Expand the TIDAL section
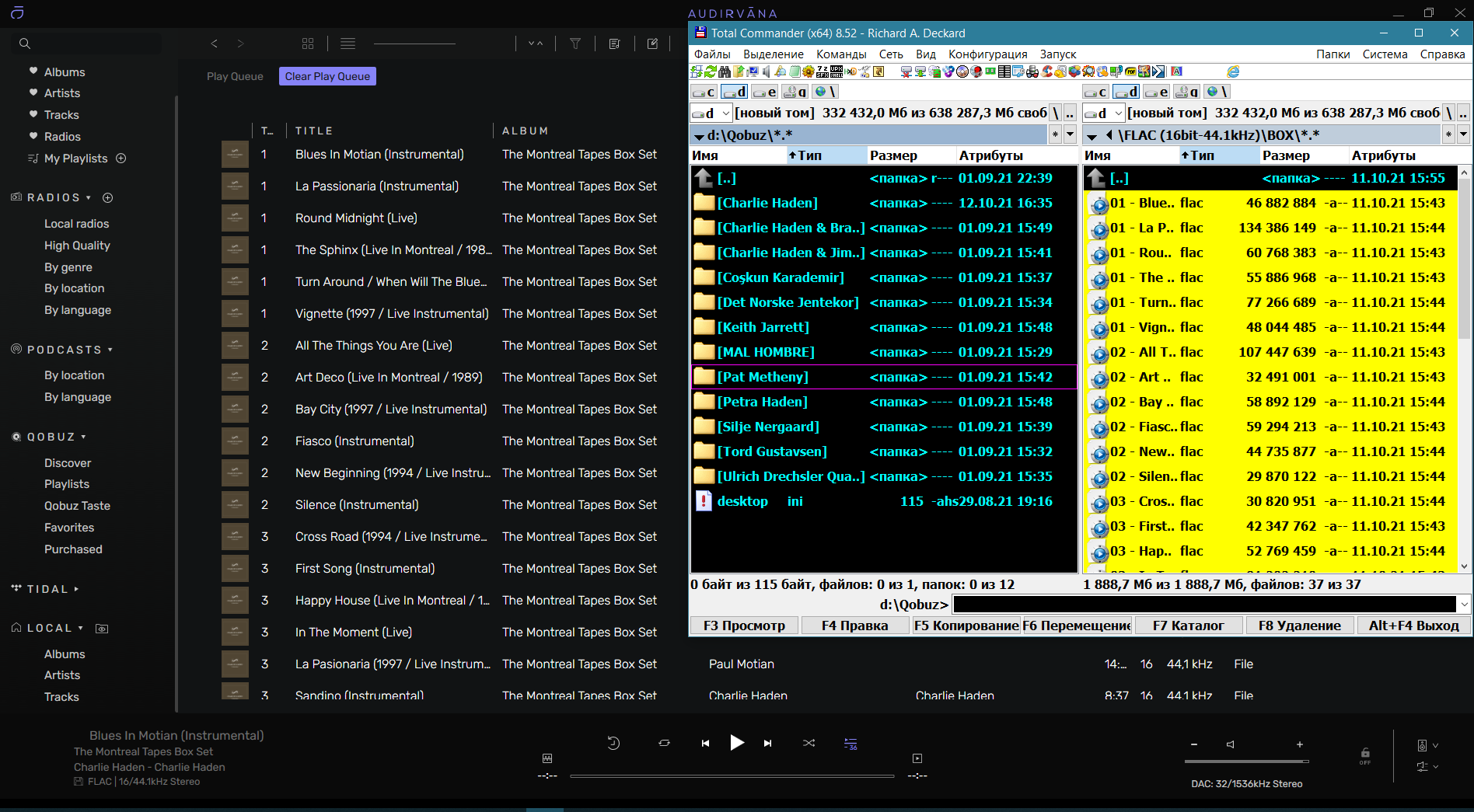The image size is (1474, 812). (76, 590)
